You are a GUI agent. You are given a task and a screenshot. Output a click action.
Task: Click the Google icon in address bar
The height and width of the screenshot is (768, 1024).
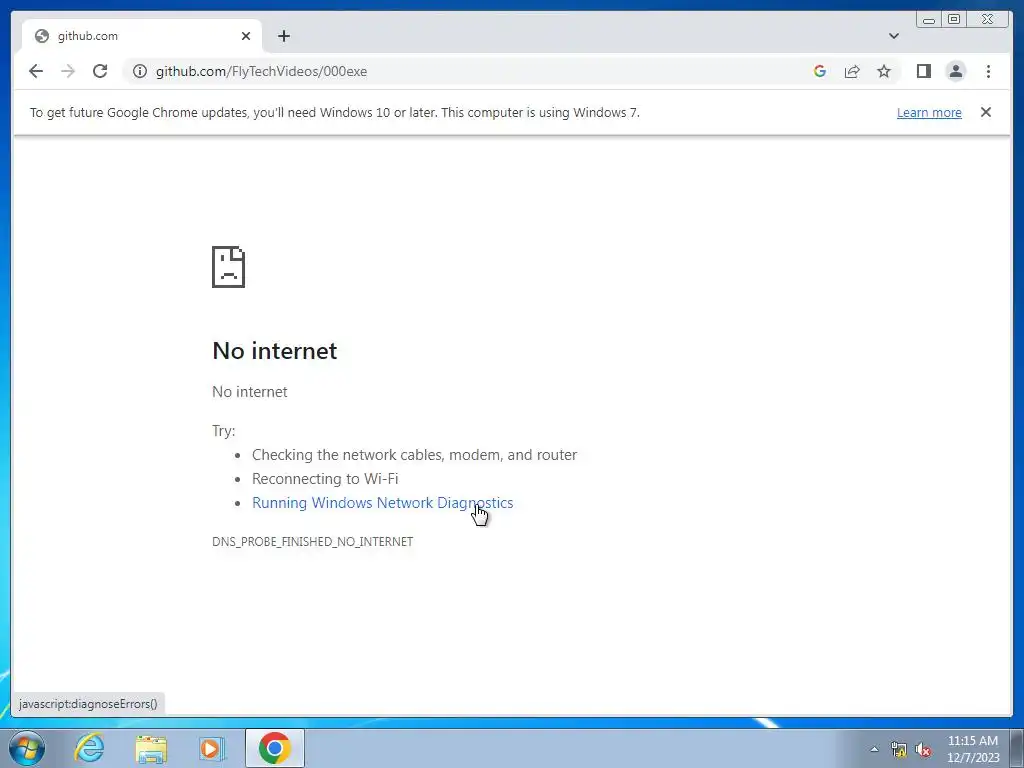[x=820, y=71]
